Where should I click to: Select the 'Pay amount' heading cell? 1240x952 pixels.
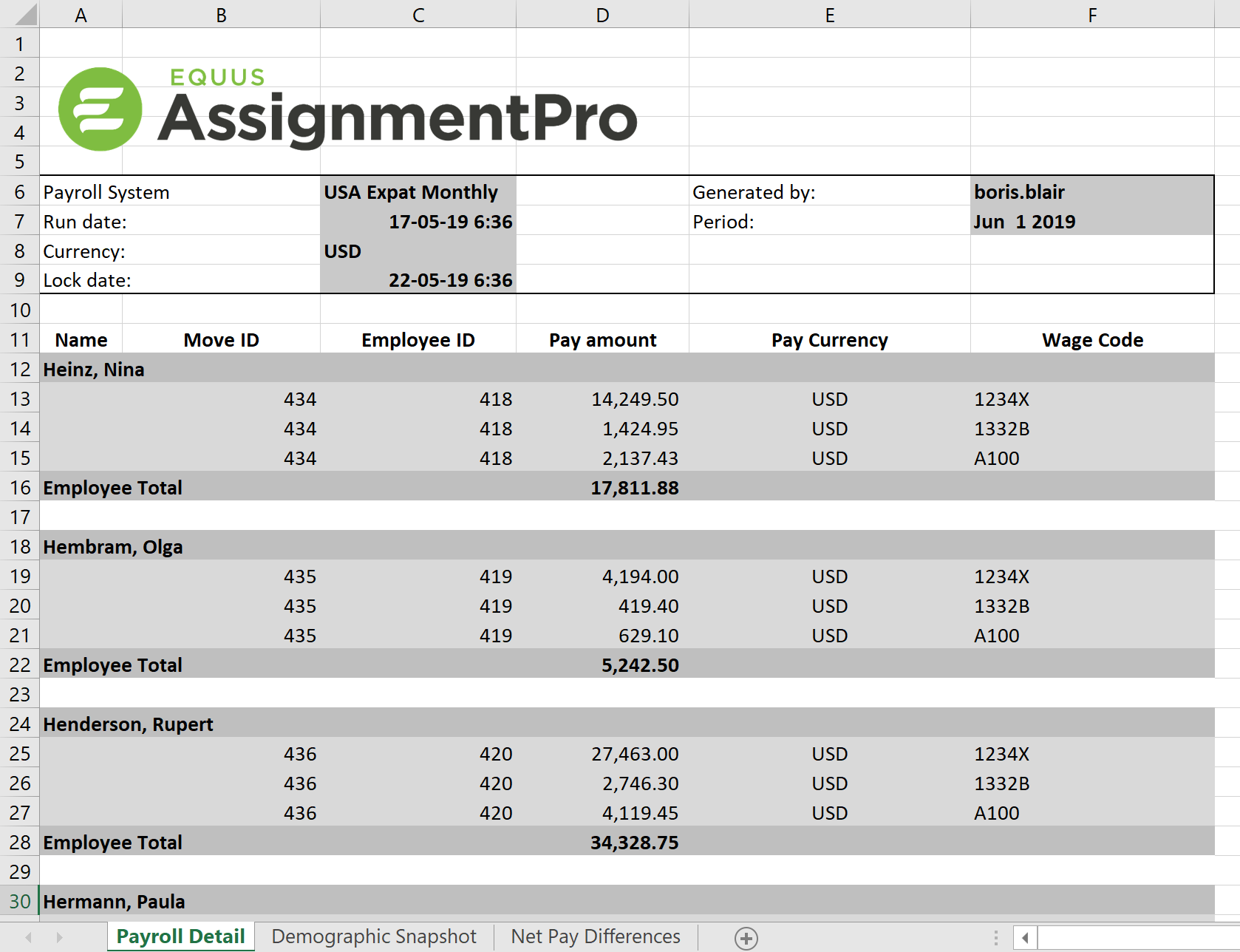(602, 339)
